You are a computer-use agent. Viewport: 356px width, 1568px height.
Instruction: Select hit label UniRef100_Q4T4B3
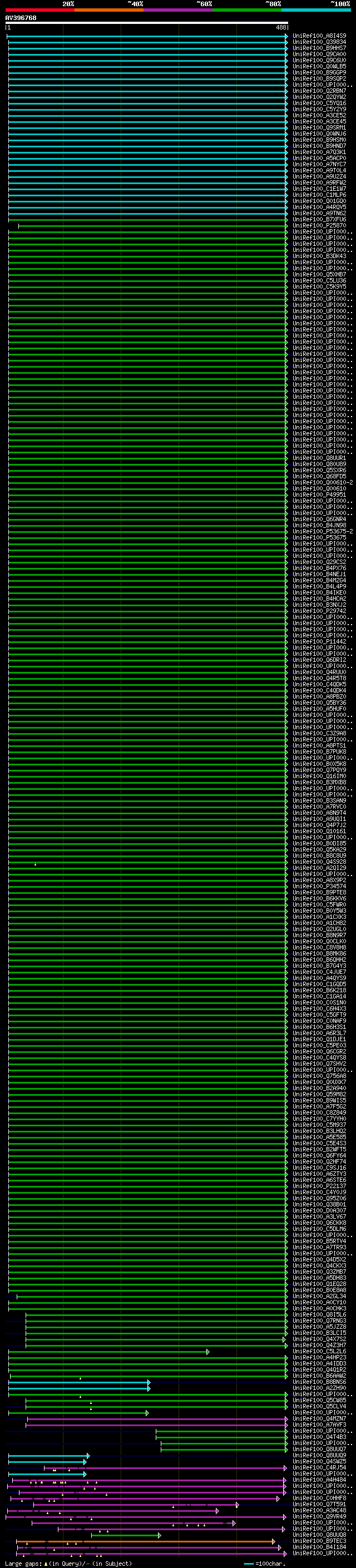(319, 1437)
